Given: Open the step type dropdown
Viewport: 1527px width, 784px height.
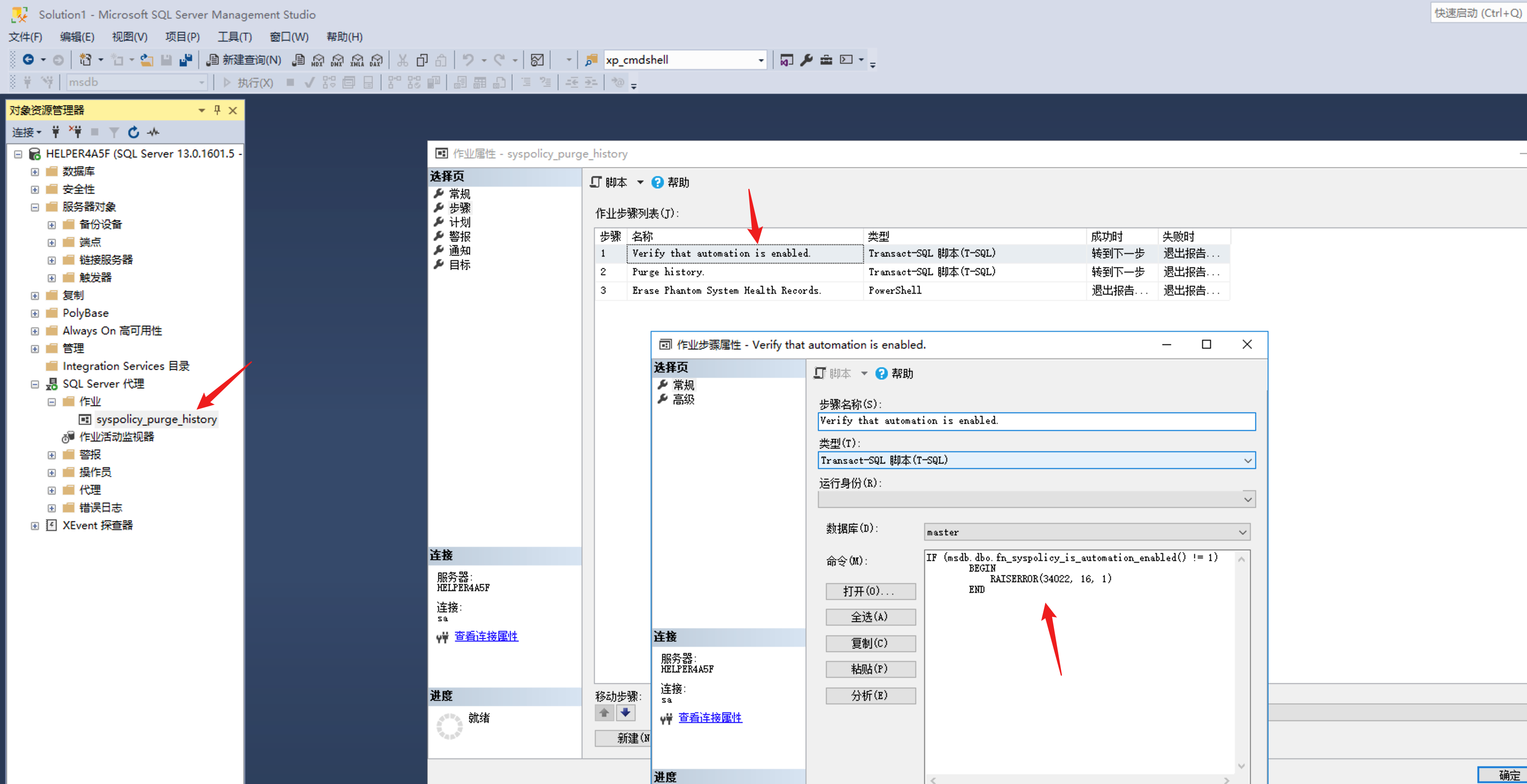Looking at the screenshot, I should (1247, 461).
